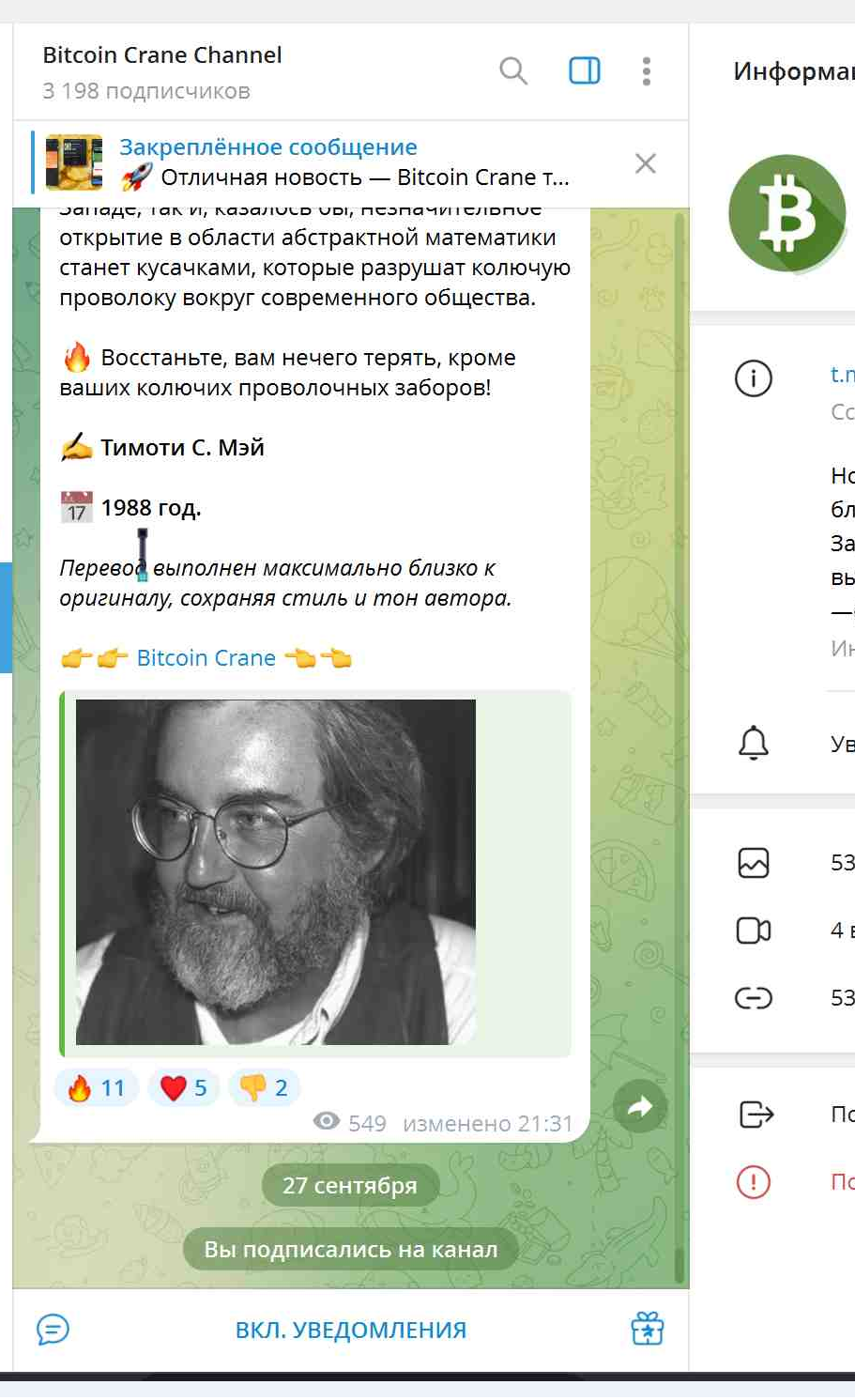Open the channel discussion comments icon

53,1330
